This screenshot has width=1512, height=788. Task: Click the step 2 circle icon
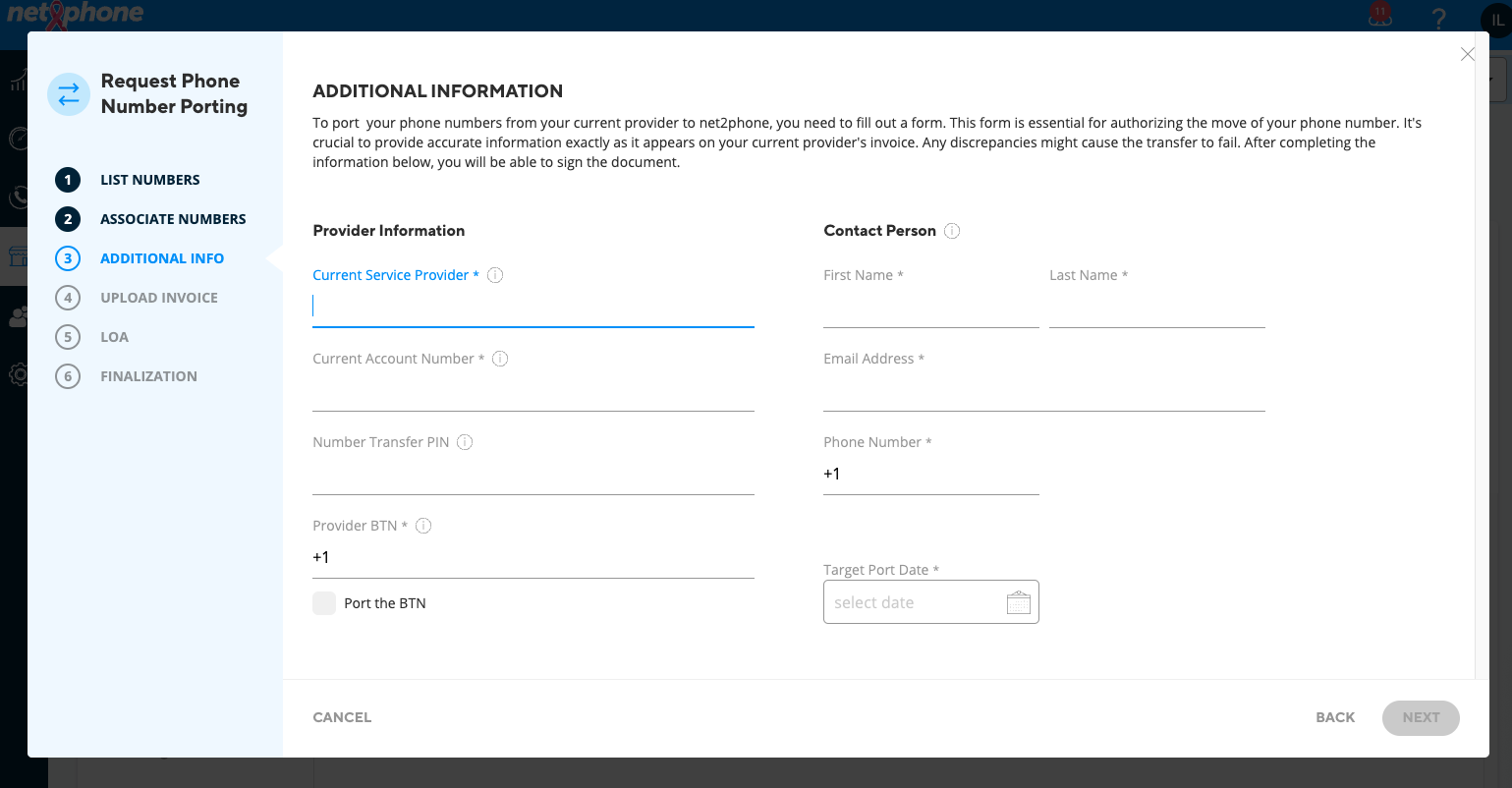(68, 219)
